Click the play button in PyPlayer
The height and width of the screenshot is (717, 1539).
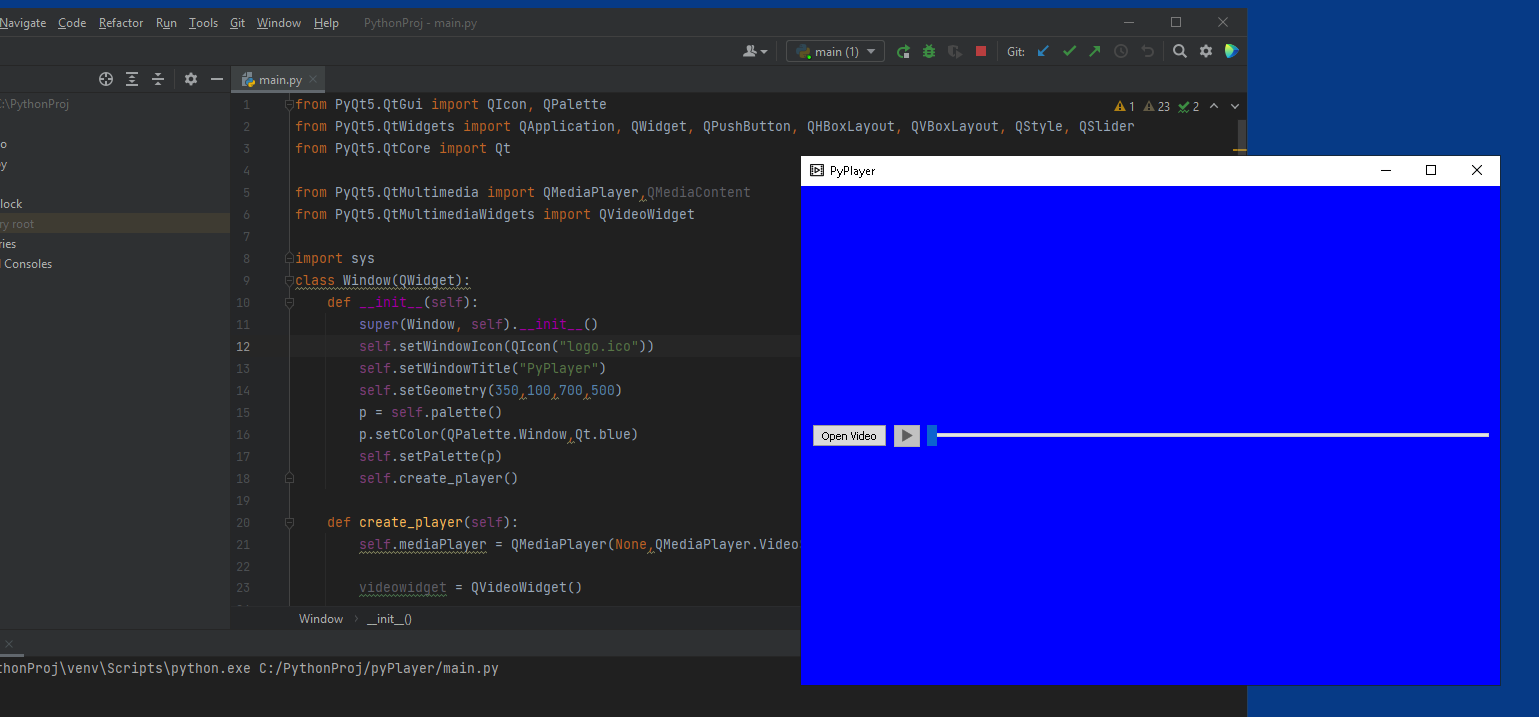click(x=906, y=436)
